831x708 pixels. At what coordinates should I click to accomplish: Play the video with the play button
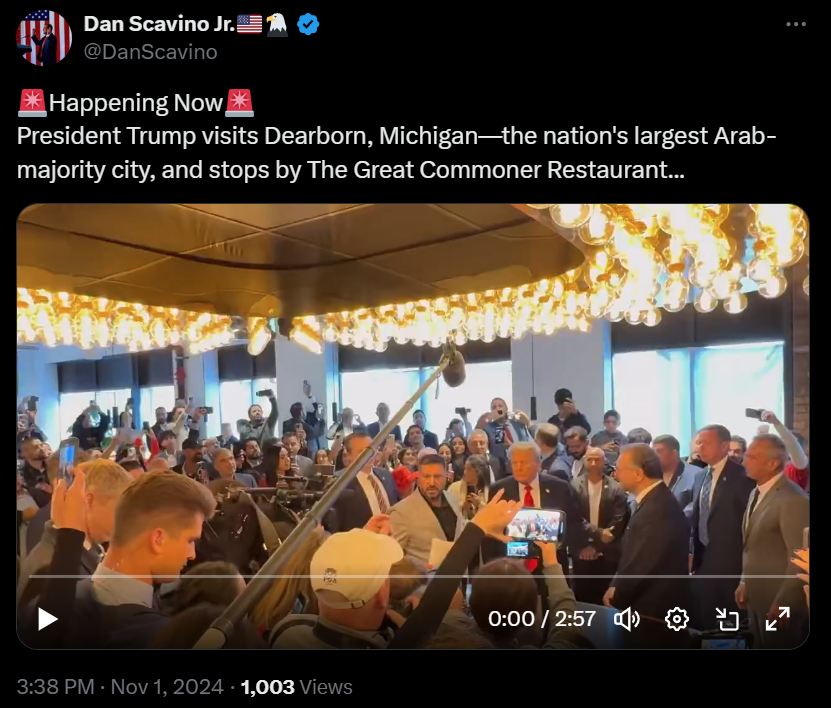pyautogui.click(x=48, y=619)
